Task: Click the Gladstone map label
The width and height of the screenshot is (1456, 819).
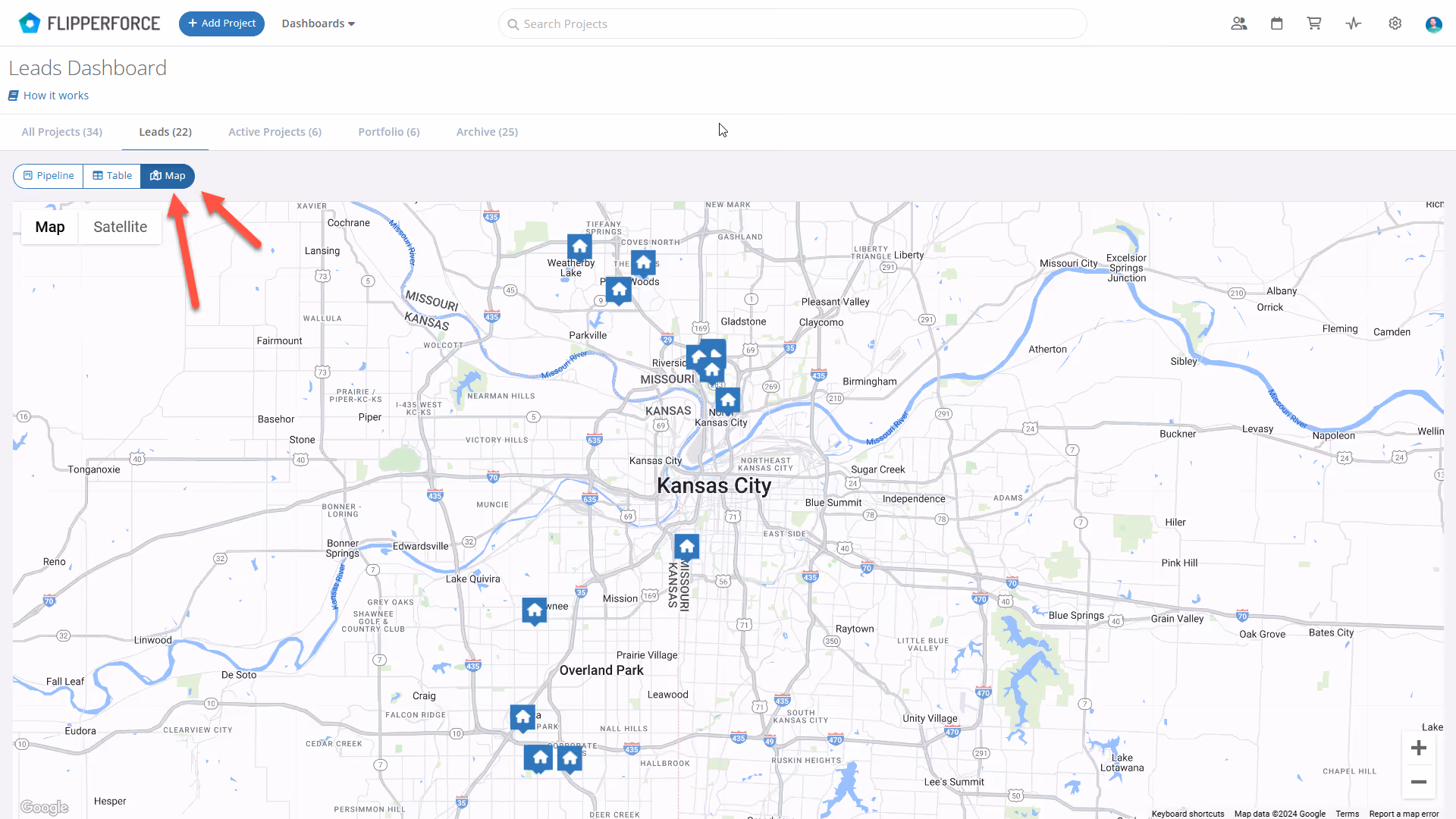Action: click(x=743, y=322)
